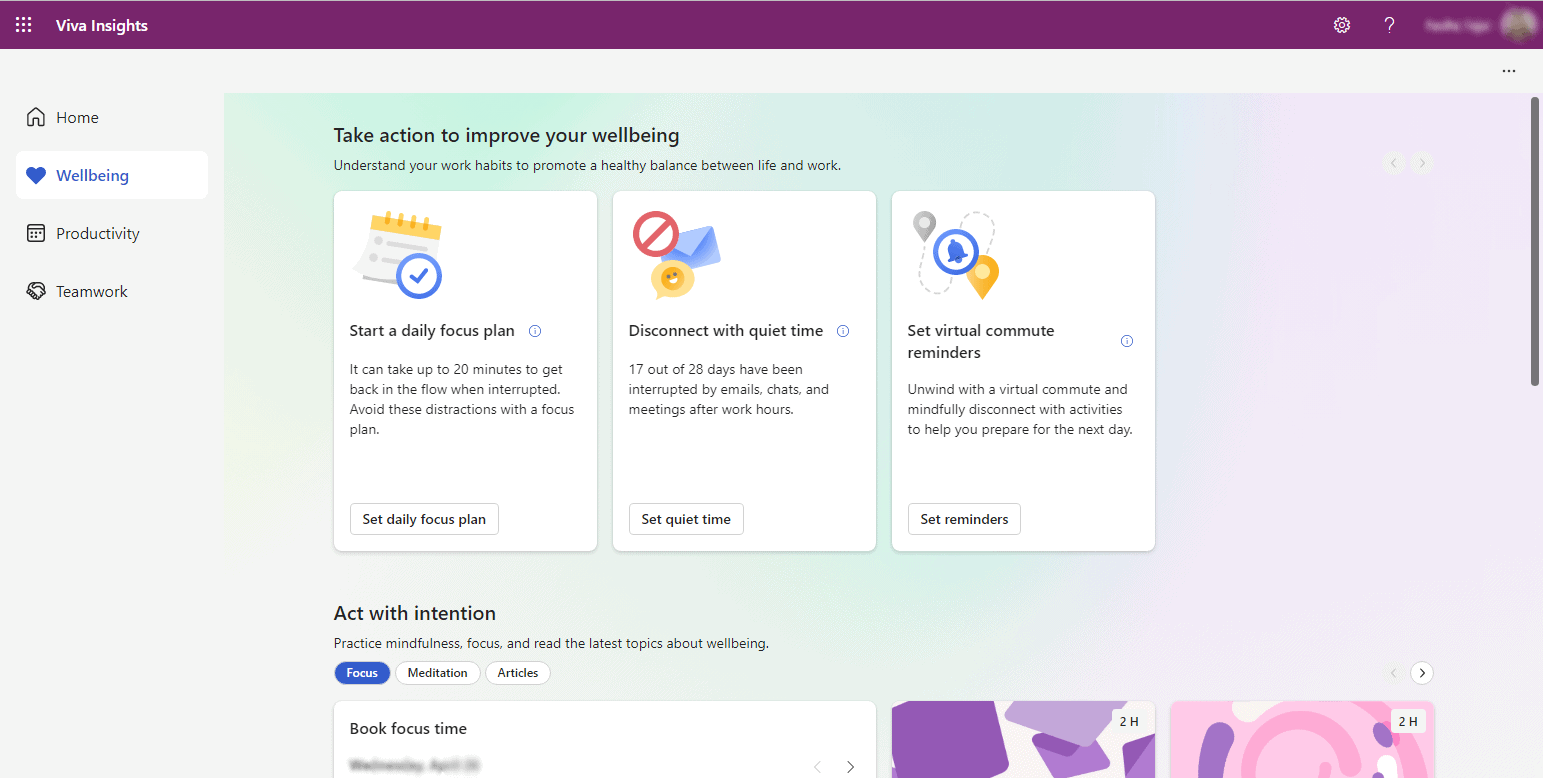Open Productivity in the sidebar

[x=112, y=233]
